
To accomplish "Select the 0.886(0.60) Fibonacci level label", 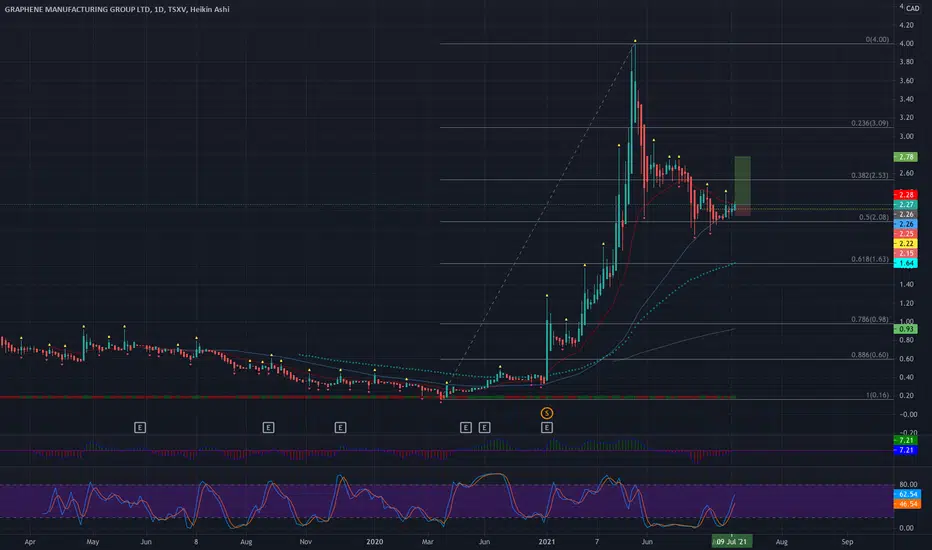I will click(870, 355).
